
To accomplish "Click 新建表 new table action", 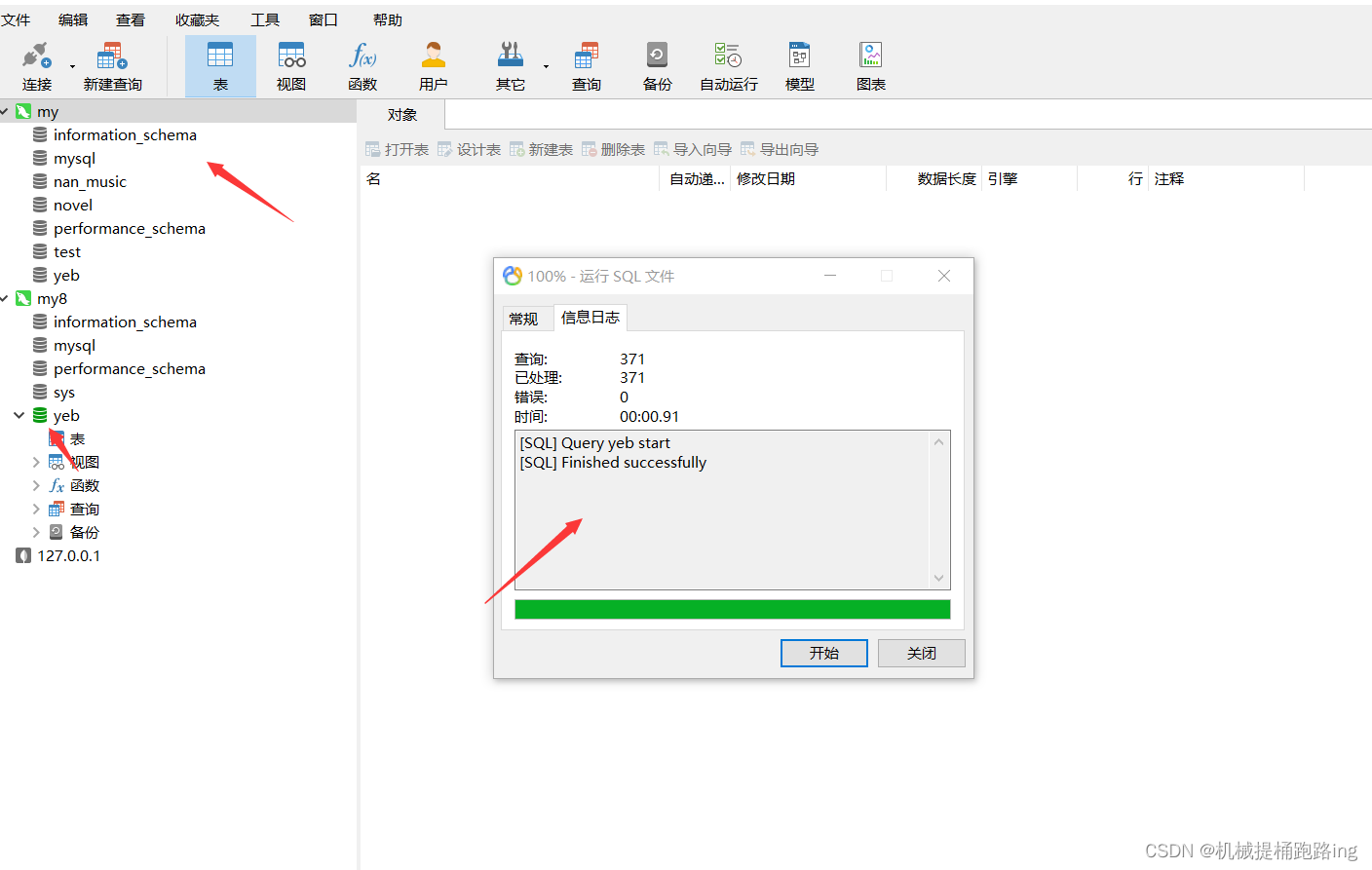I will (x=542, y=149).
